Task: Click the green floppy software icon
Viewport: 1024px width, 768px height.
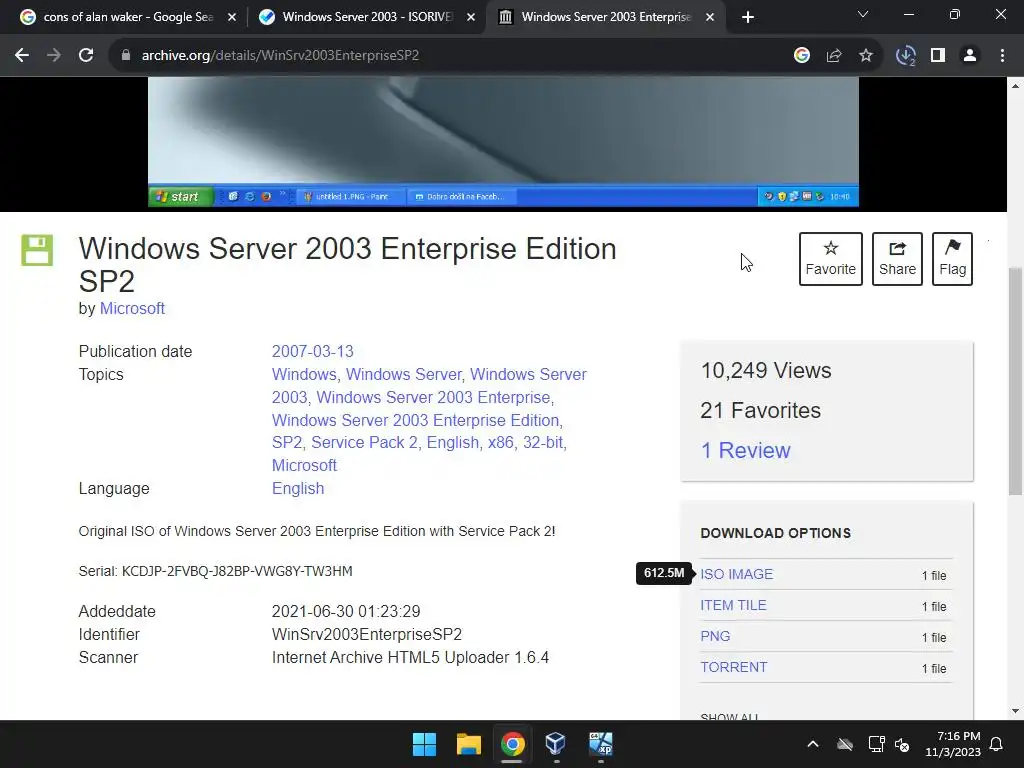Action: [x=37, y=250]
